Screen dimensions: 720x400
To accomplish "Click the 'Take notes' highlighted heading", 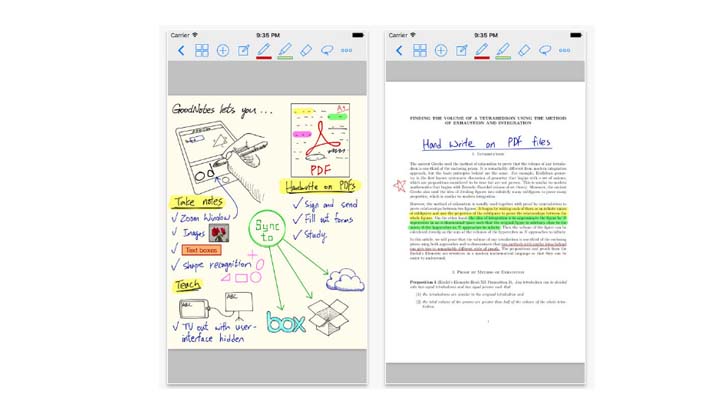I will click(198, 202).
